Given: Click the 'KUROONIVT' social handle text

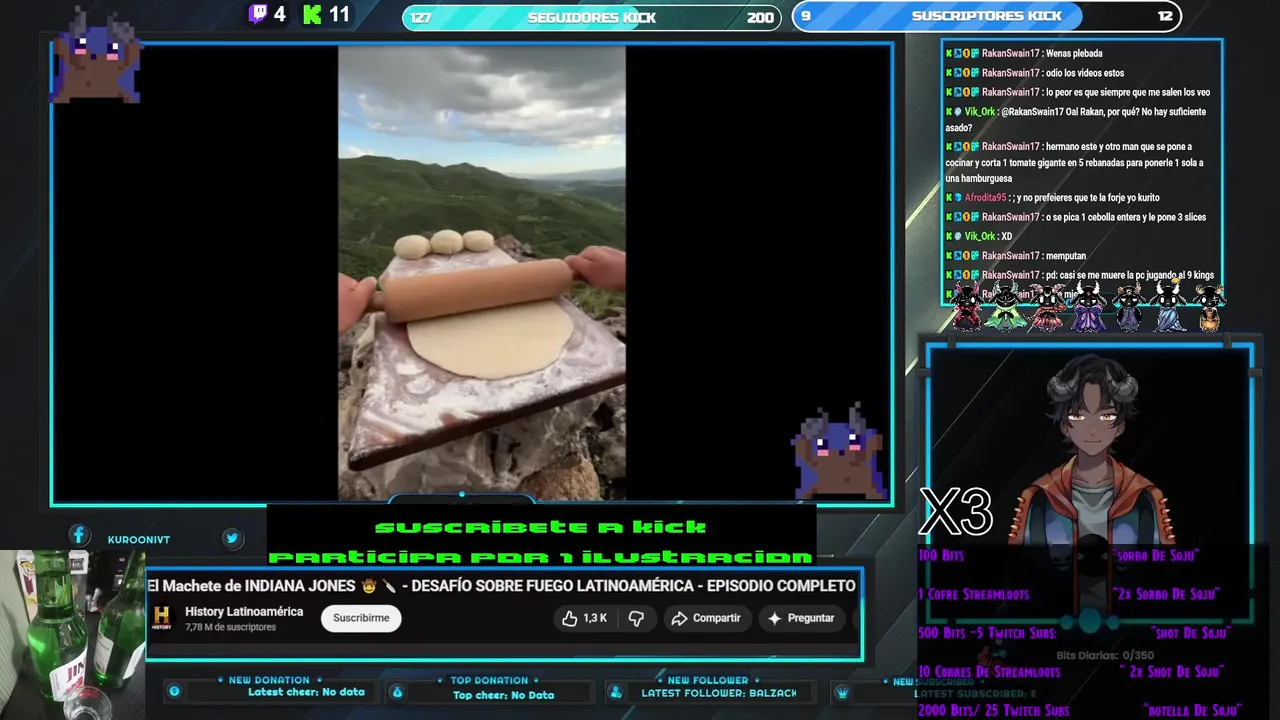Looking at the screenshot, I should (138, 540).
